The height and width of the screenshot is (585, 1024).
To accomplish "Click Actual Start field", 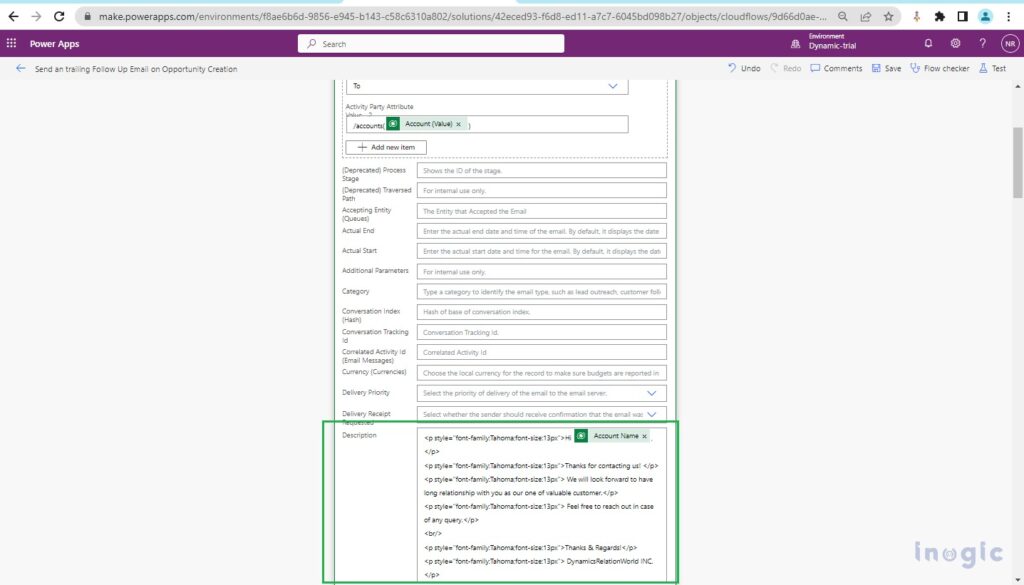I will (x=541, y=251).
